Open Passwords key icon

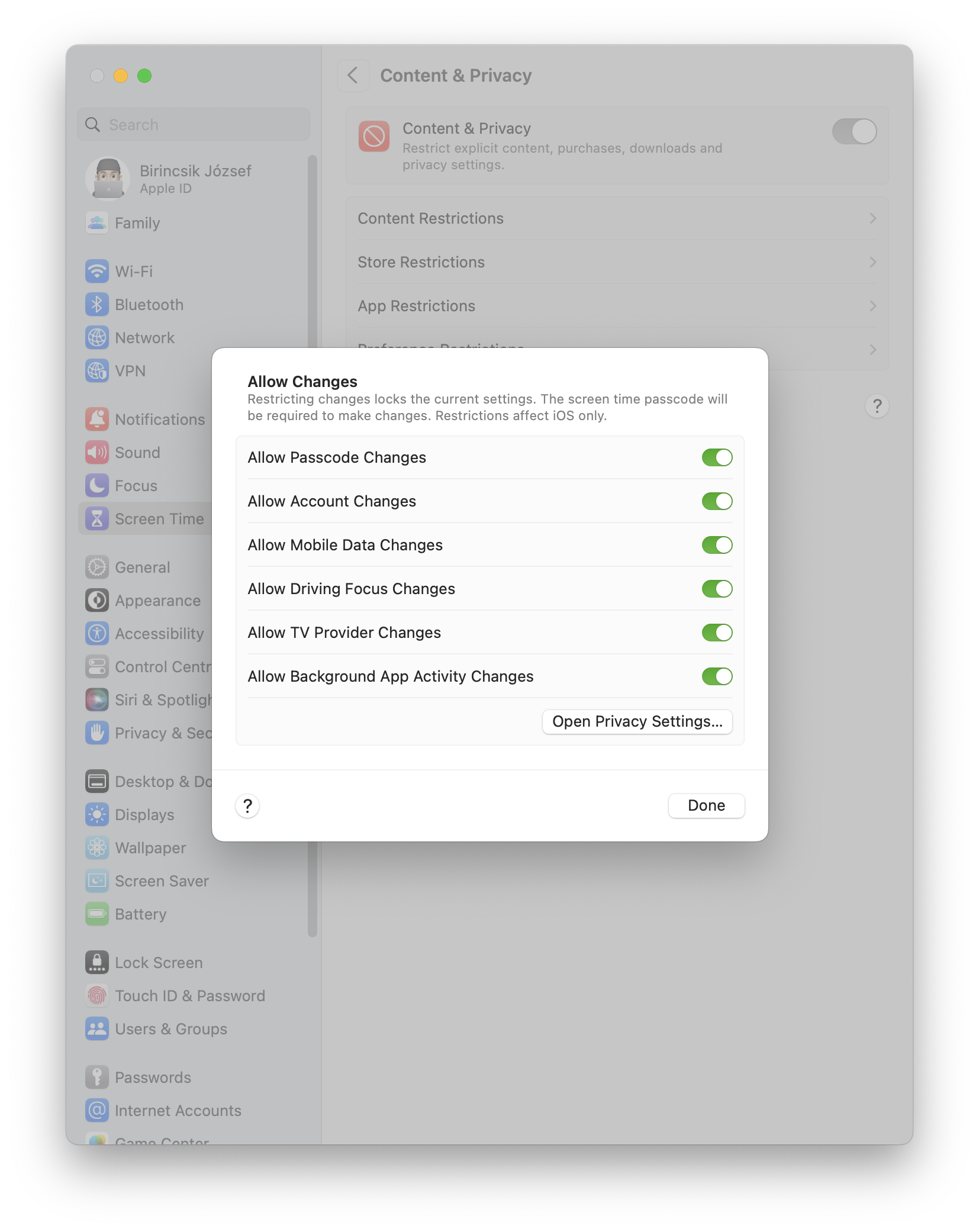point(97,1078)
